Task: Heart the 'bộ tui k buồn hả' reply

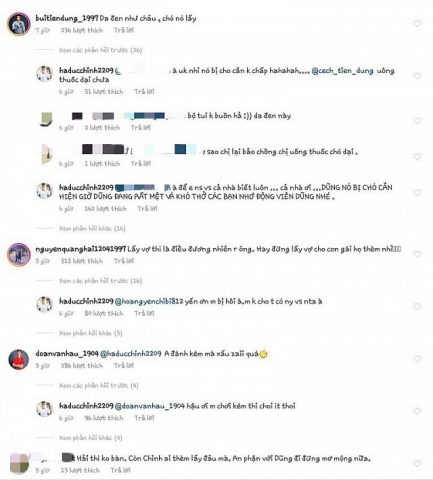Action: click(417, 121)
